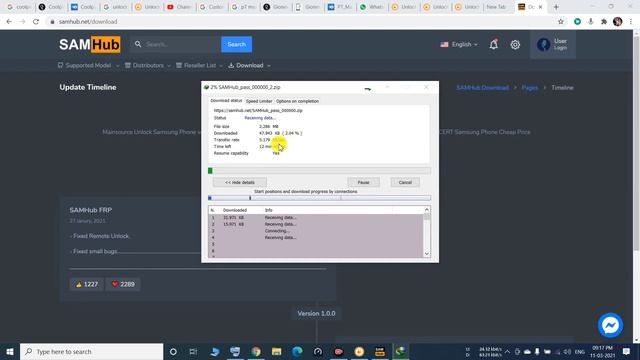The height and width of the screenshot is (360, 640).
Task: Open the Pages breadcrumb link
Action: (x=529, y=88)
